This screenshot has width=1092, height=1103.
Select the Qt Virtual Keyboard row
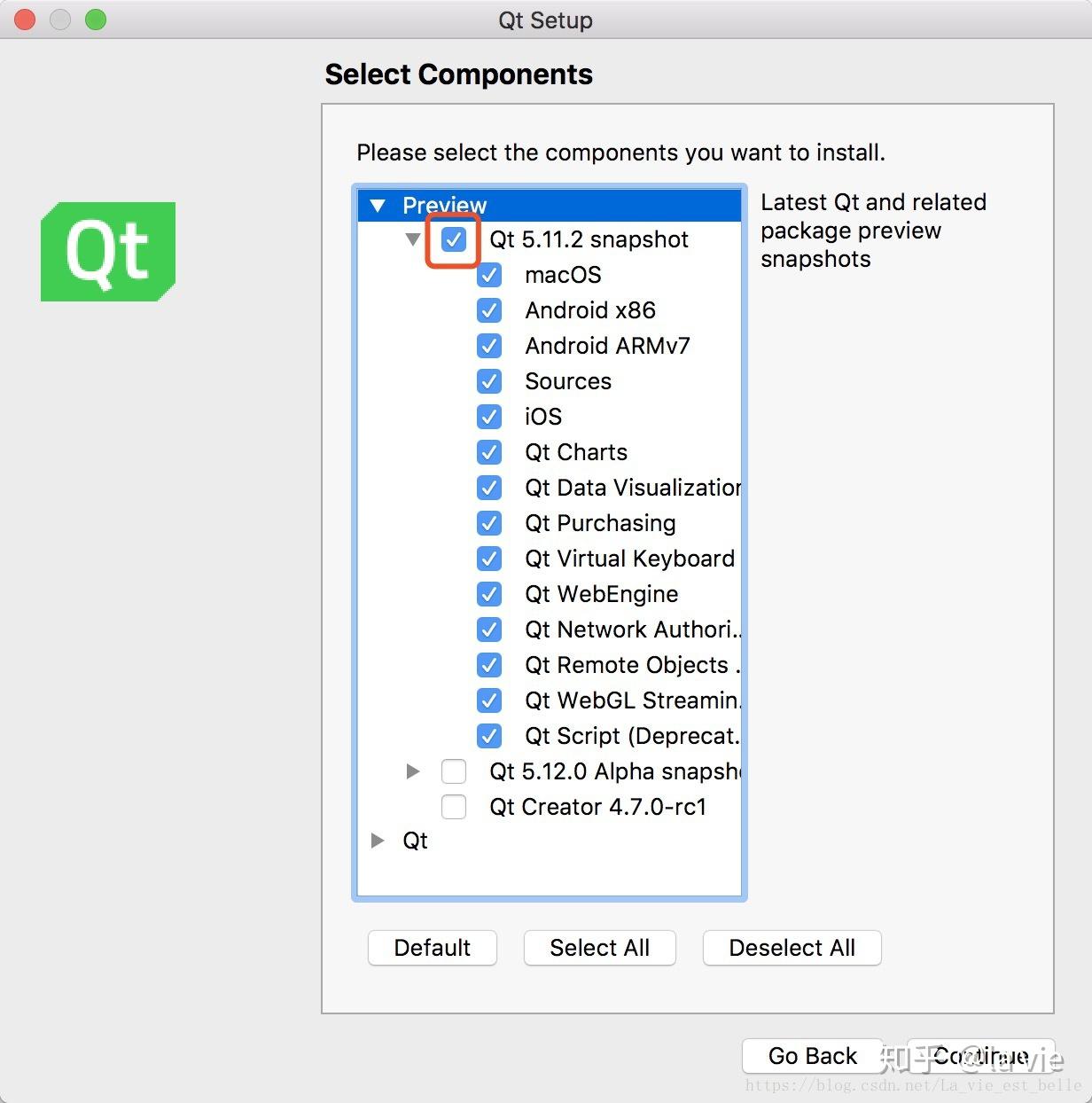coord(629,559)
